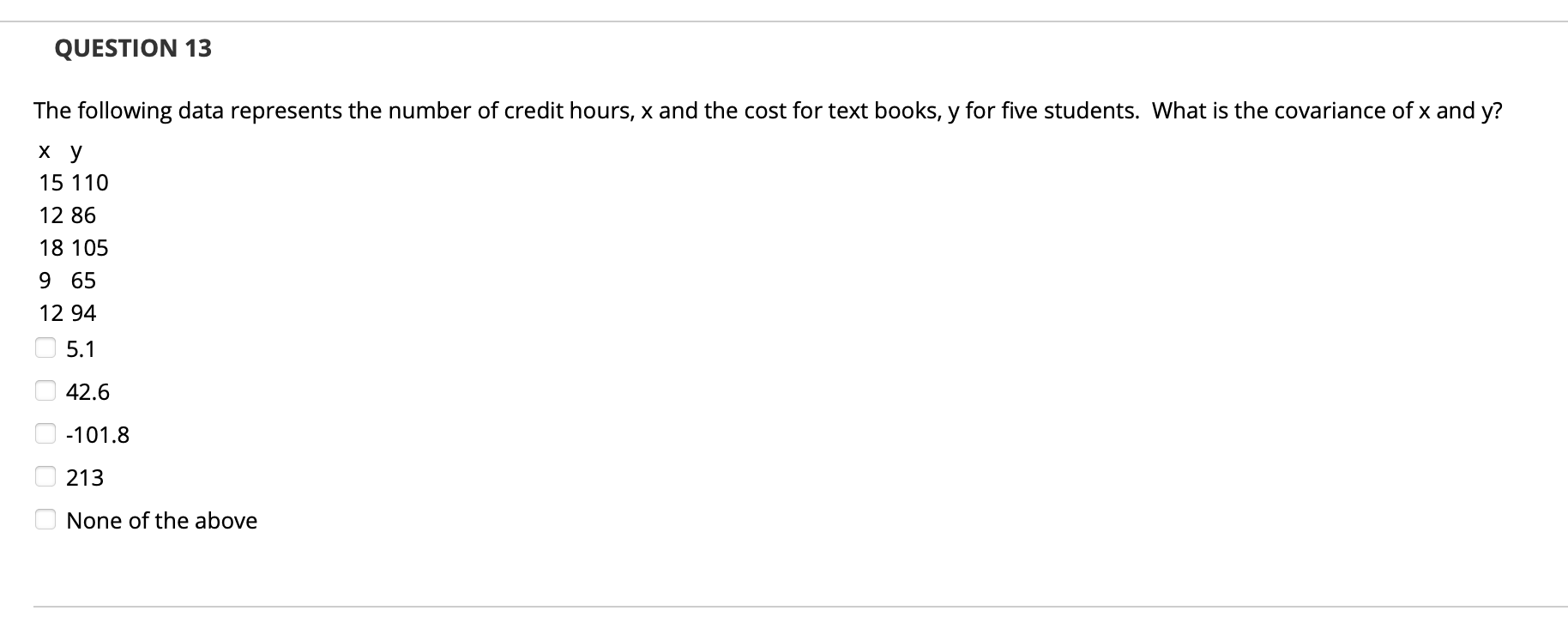Click the data row showing 15 110
The width and height of the screenshot is (1568, 641).
[x=73, y=182]
